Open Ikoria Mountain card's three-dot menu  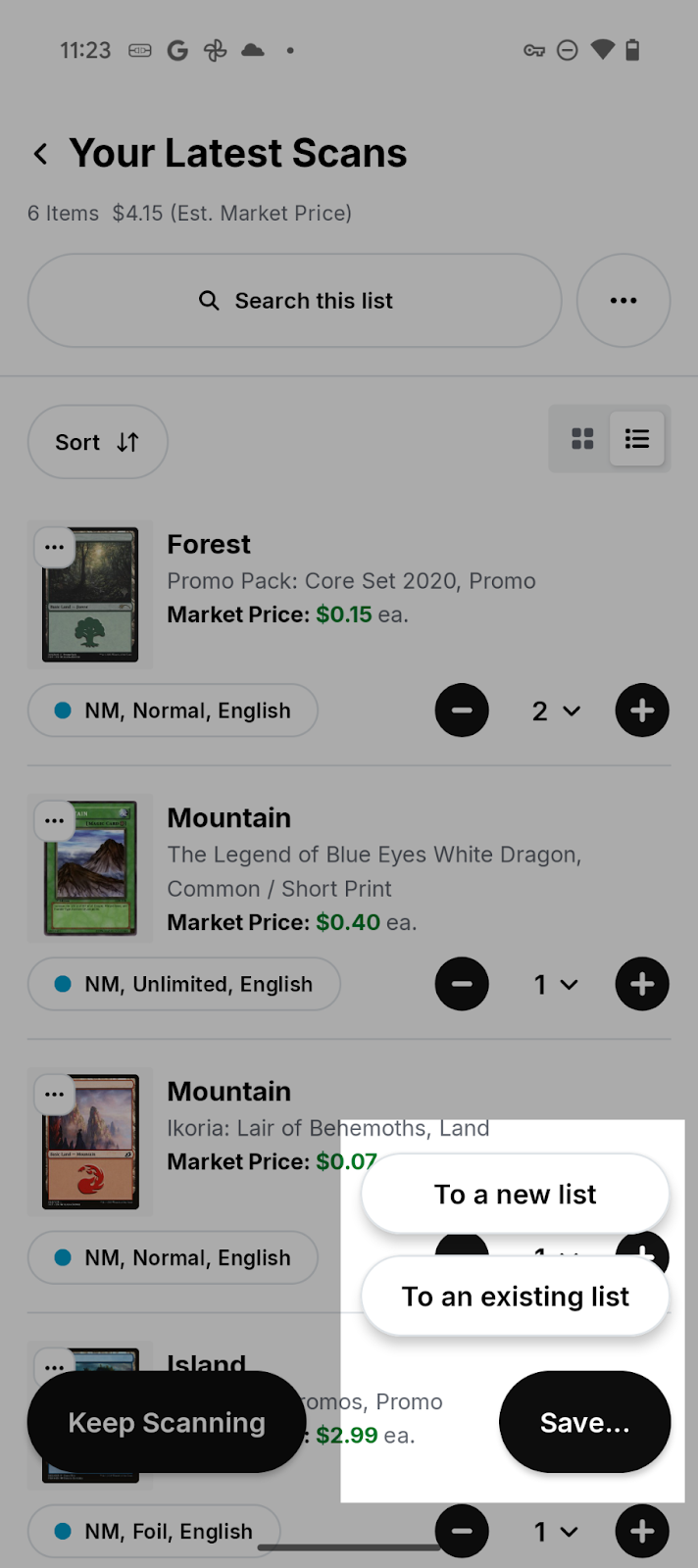tap(55, 1094)
